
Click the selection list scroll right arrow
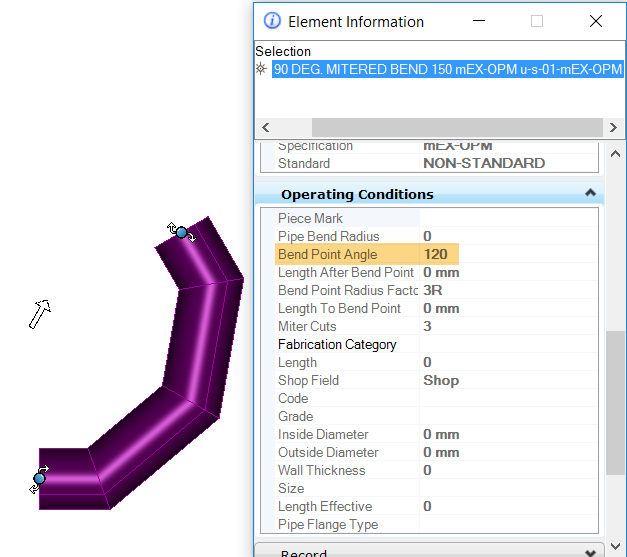coord(613,128)
